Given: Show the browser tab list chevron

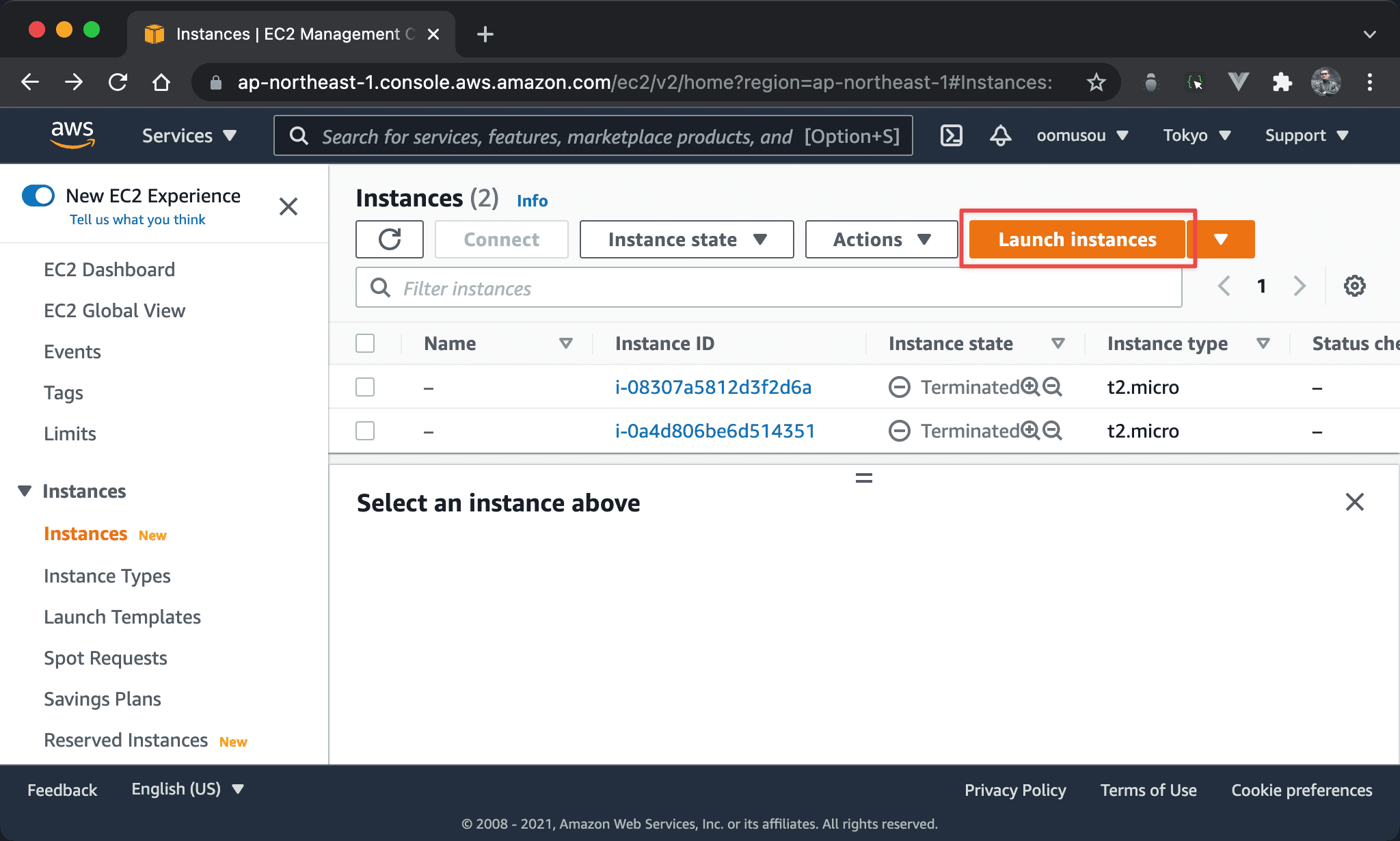Looking at the screenshot, I should click(x=1369, y=34).
